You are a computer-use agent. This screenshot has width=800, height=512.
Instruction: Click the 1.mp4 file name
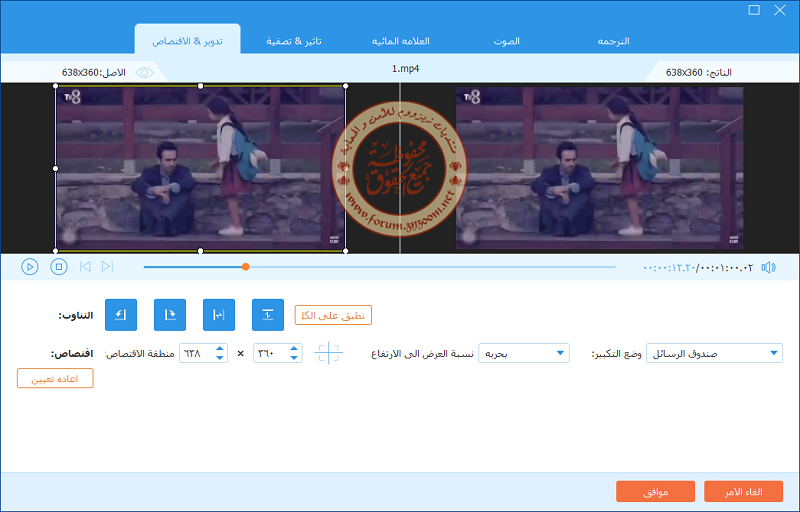[406, 69]
